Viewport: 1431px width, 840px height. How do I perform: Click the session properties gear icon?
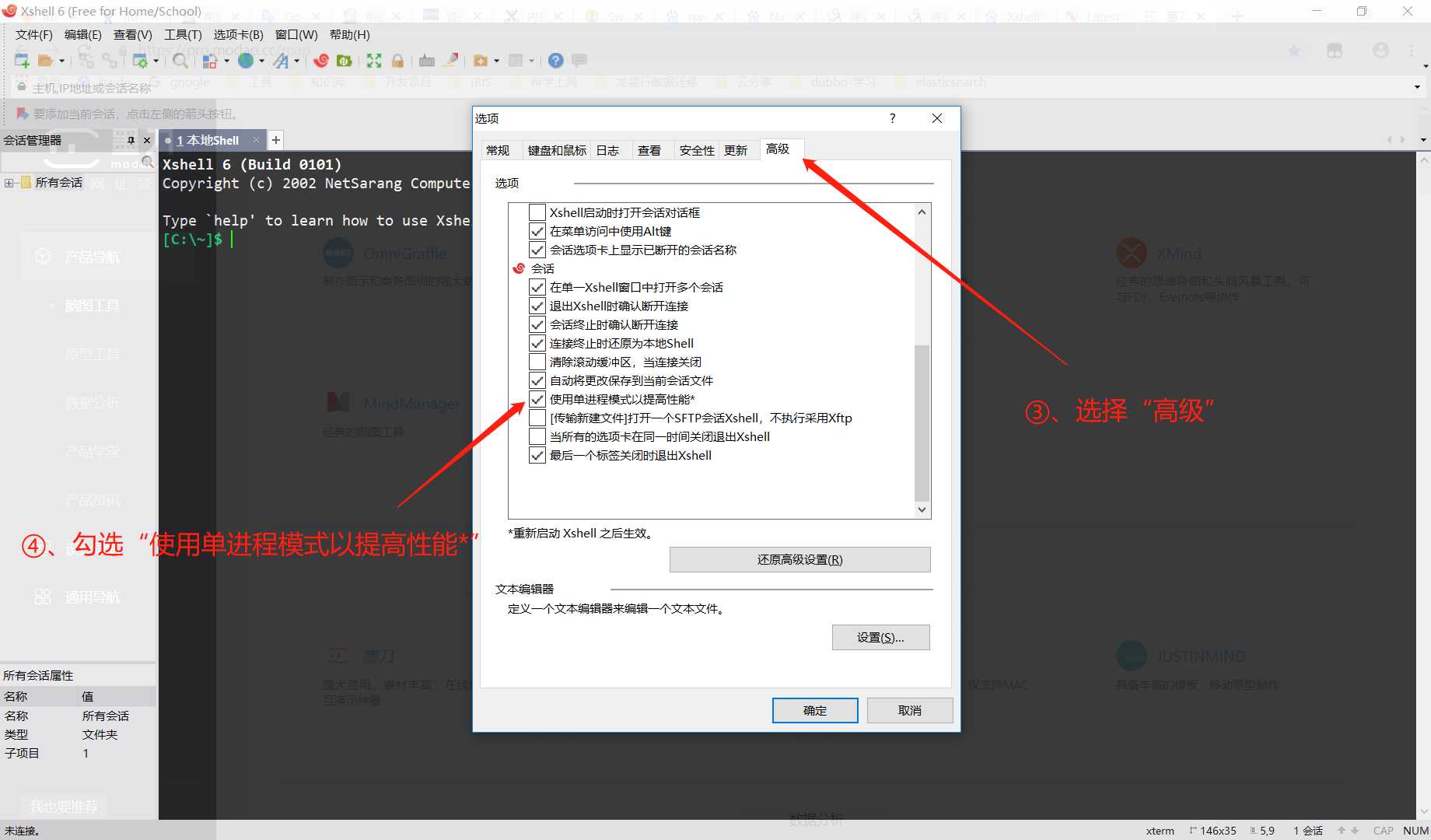point(140,61)
